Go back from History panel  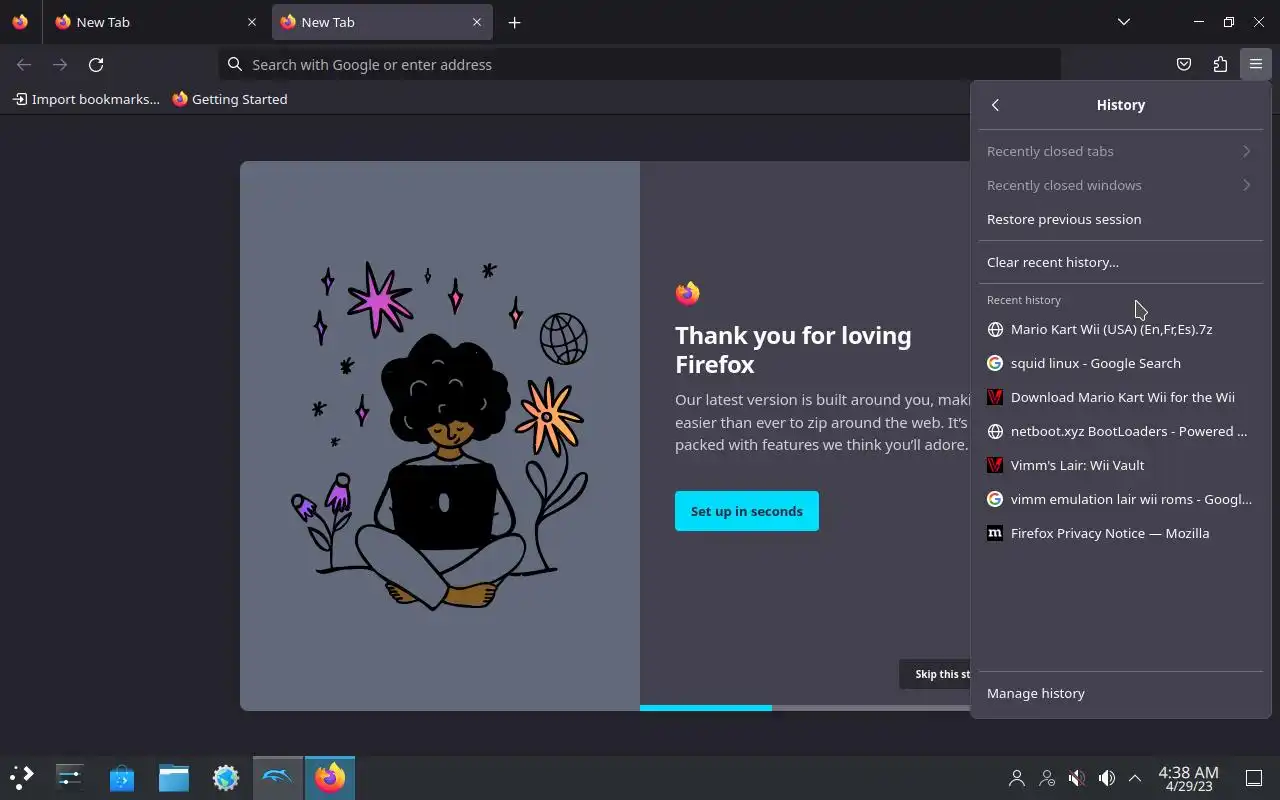point(995,105)
